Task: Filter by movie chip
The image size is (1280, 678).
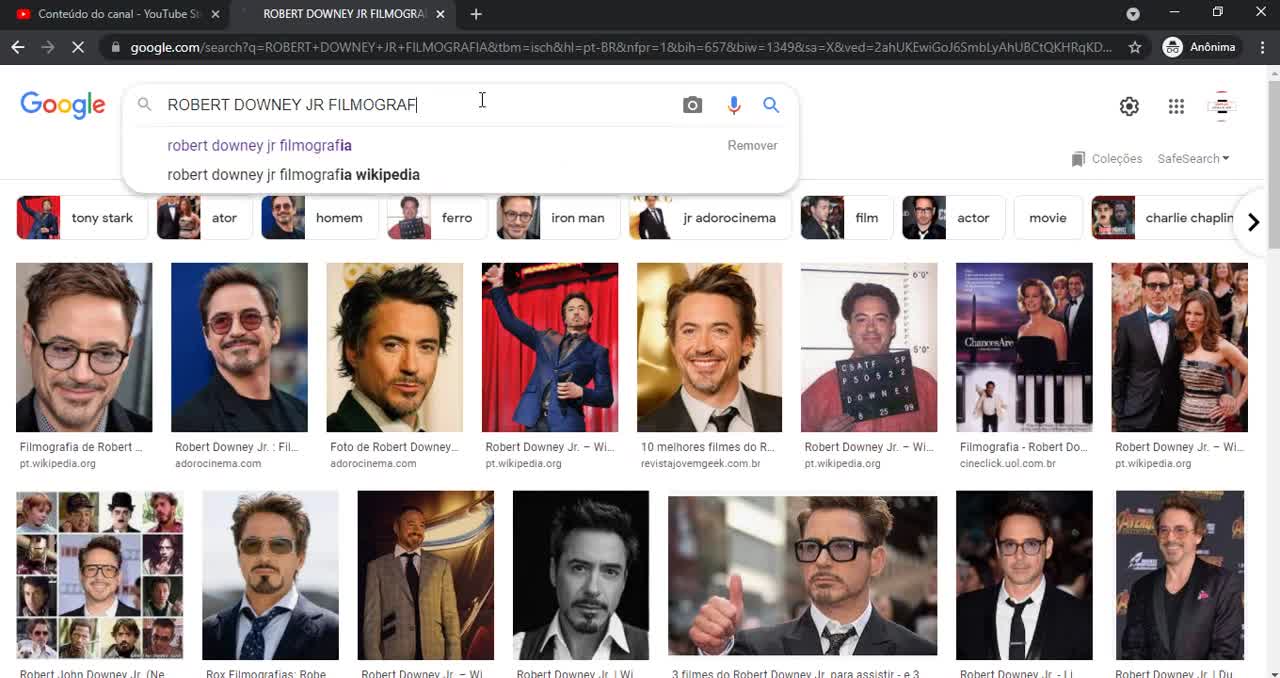Action: click(1048, 218)
